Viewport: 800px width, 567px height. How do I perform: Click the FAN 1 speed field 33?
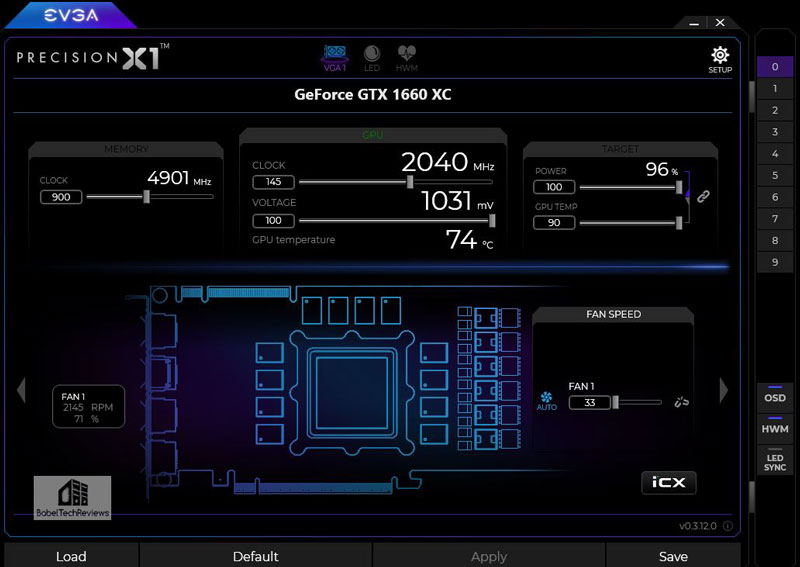[x=590, y=402]
